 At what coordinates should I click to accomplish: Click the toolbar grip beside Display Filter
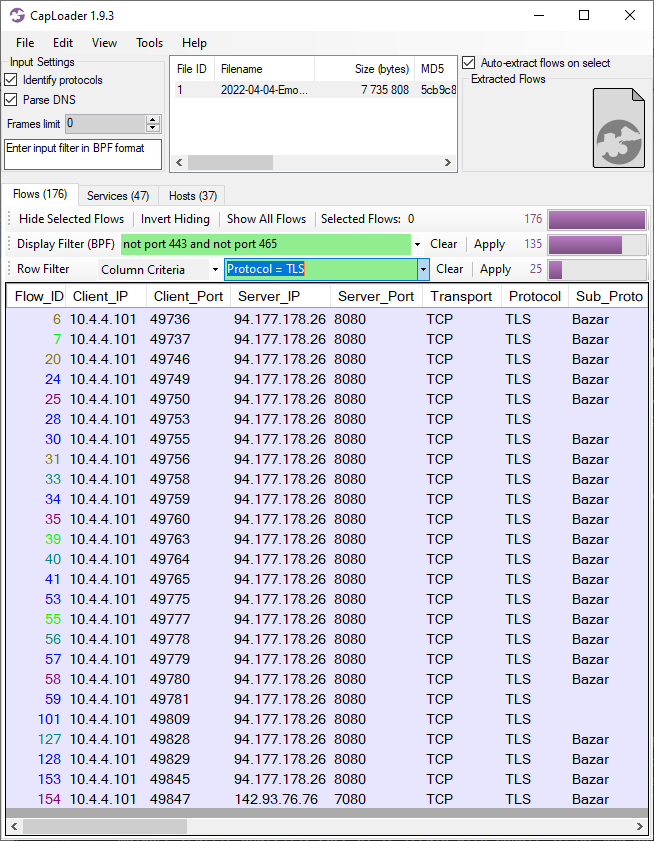coord(10,244)
